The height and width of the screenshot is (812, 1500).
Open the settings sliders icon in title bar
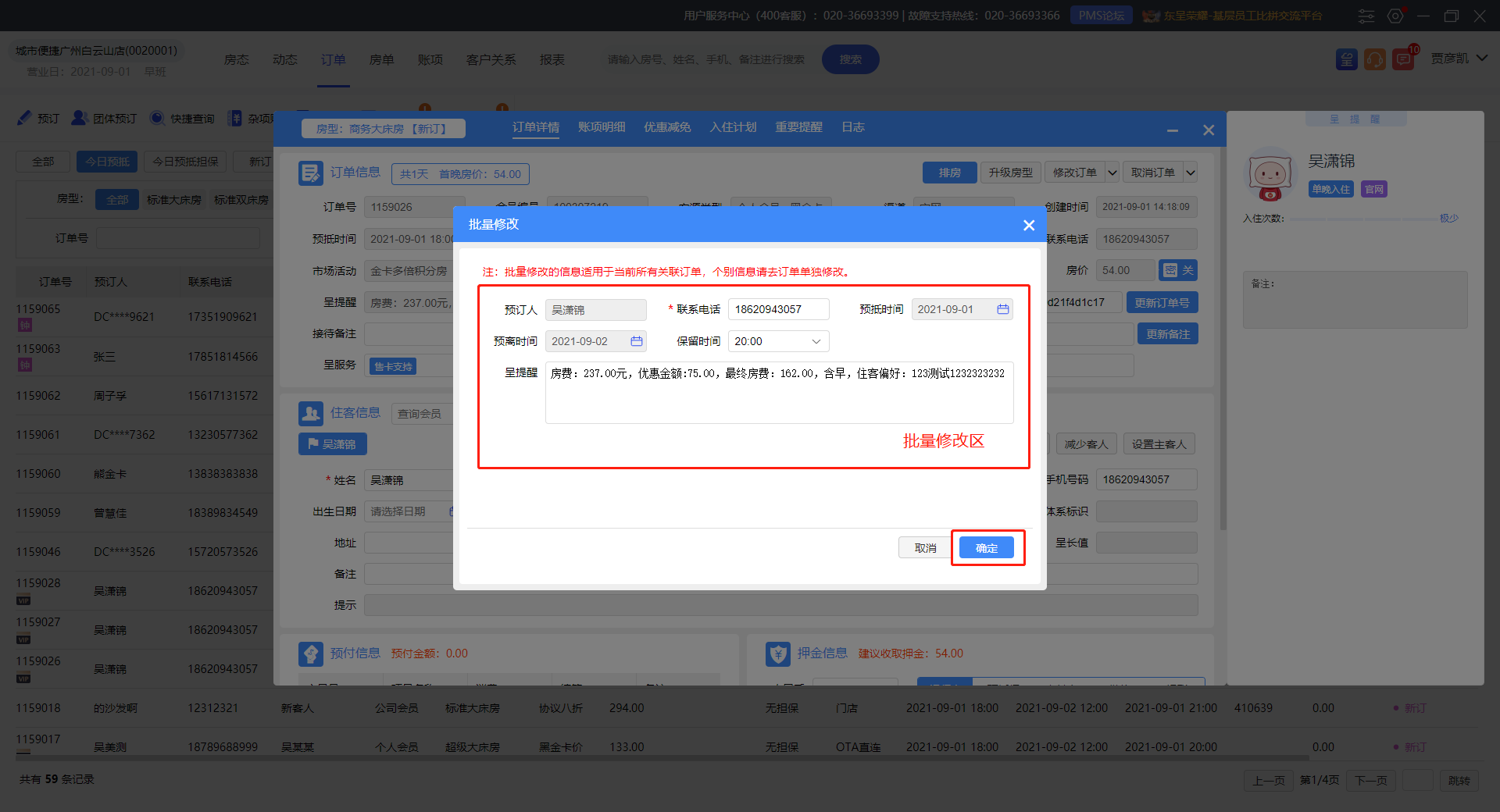(x=1366, y=16)
